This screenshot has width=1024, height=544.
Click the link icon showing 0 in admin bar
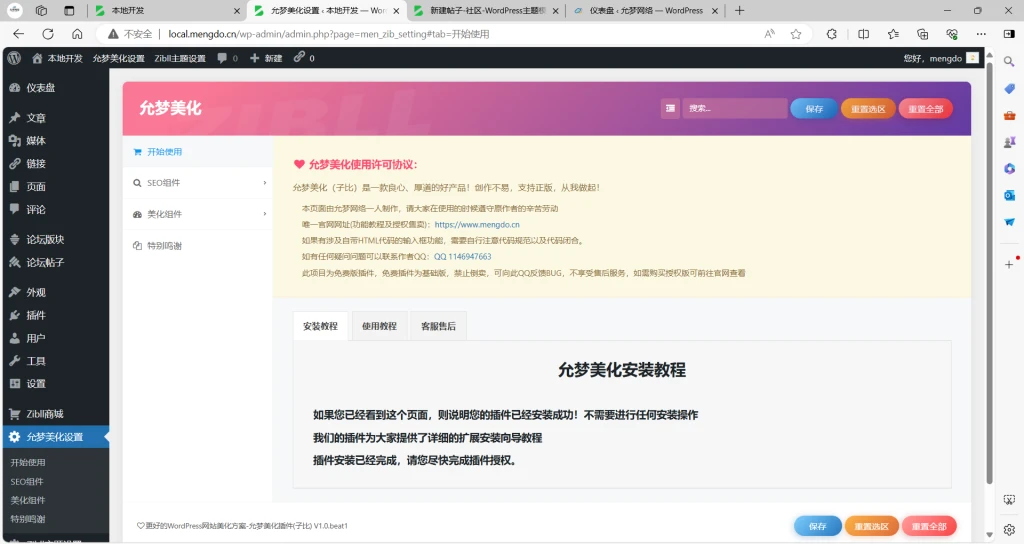pos(304,58)
